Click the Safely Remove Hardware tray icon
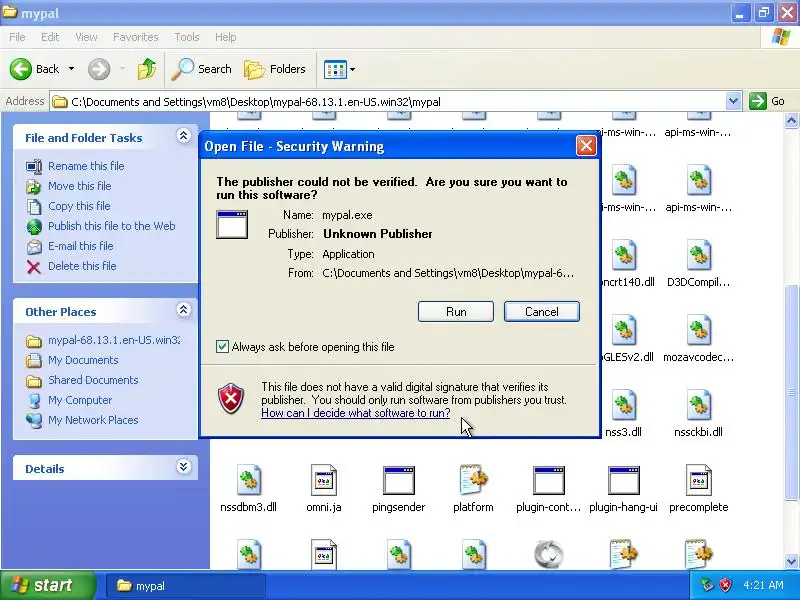This screenshot has height=600, width=800. click(707, 585)
